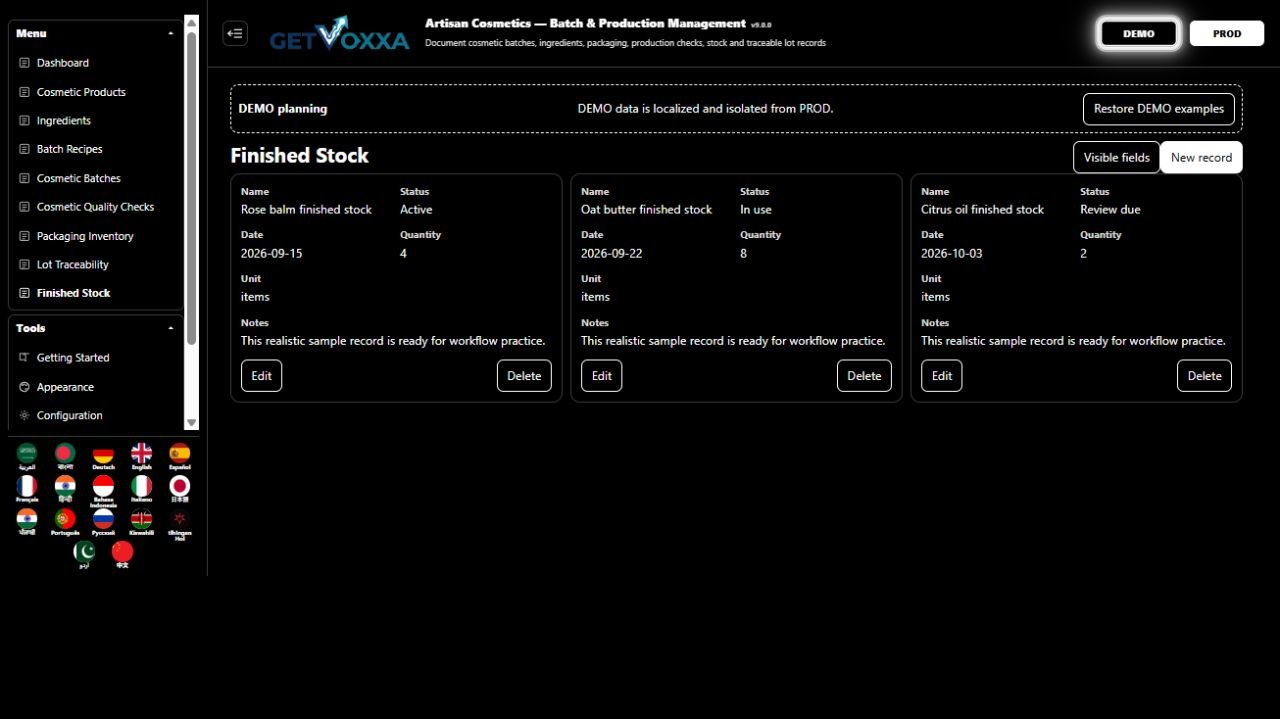This screenshot has height=719, width=1280.
Task: Click Restore DEMO examples button
Action: pos(1159,109)
